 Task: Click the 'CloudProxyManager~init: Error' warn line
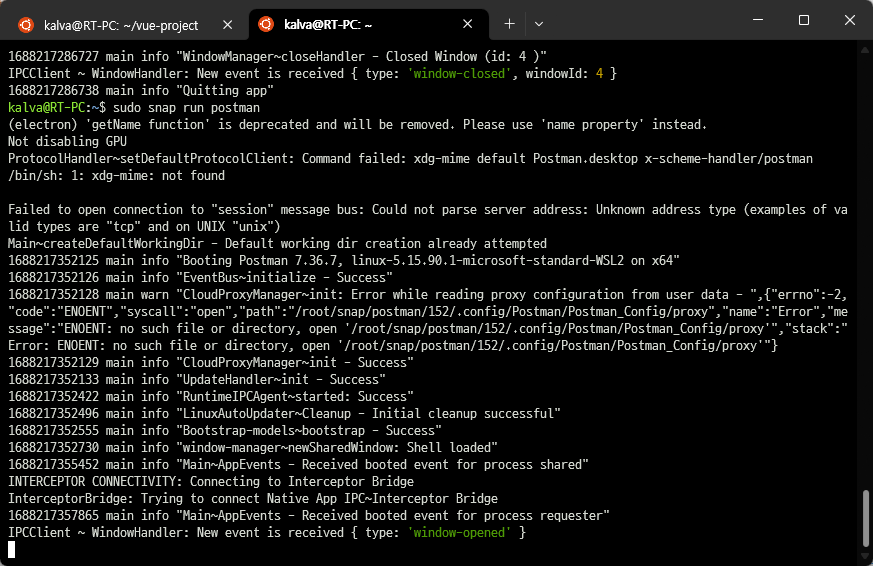click(x=428, y=320)
